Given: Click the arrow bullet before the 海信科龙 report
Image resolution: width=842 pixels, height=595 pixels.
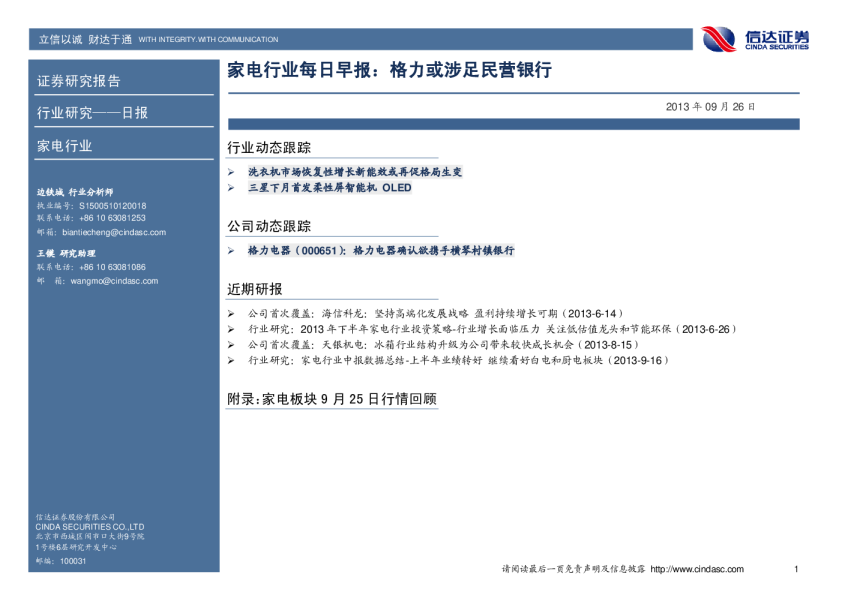Looking at the screenshot, I should coord(232,313).
